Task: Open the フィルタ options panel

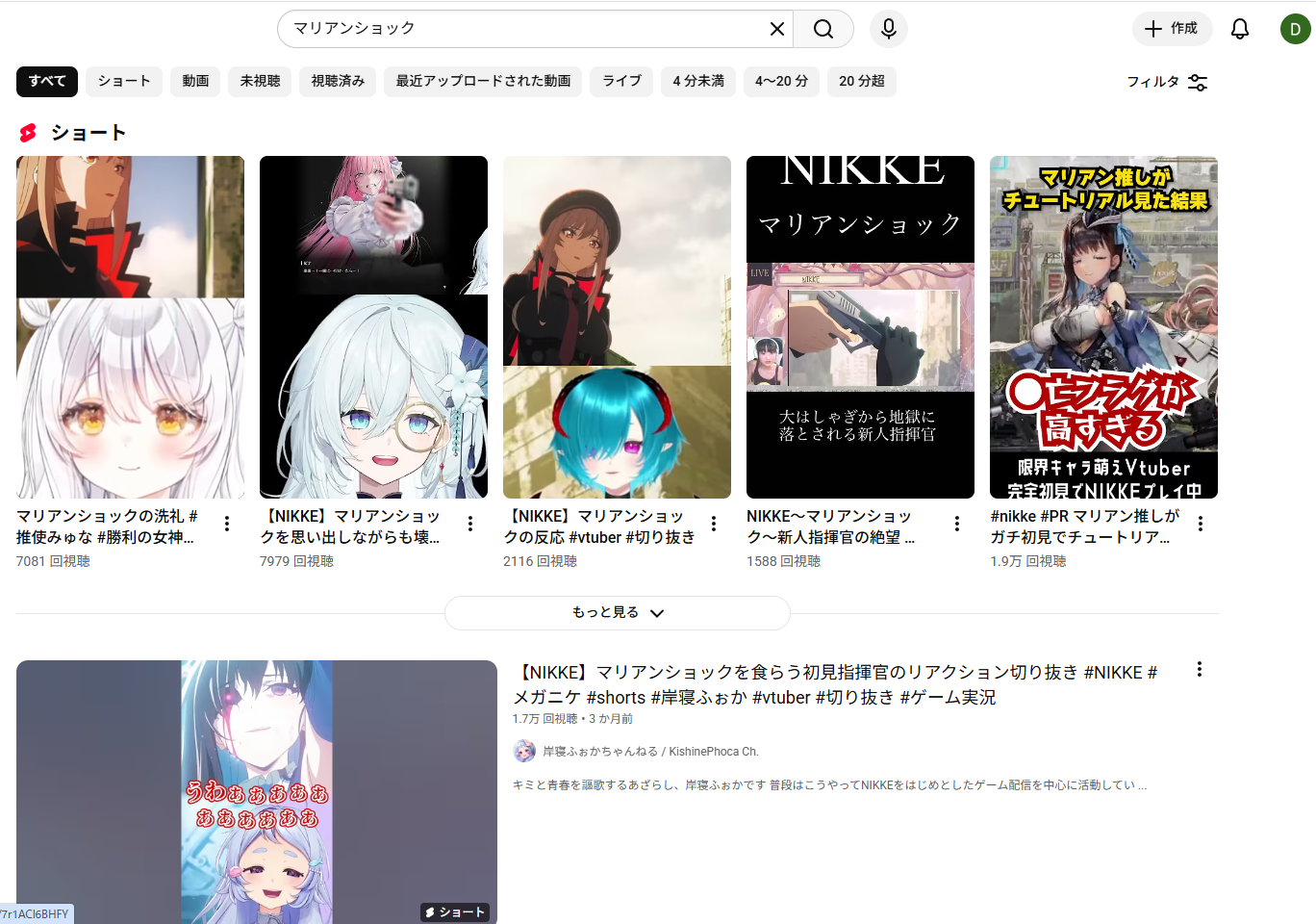Action: [1166, 82]
